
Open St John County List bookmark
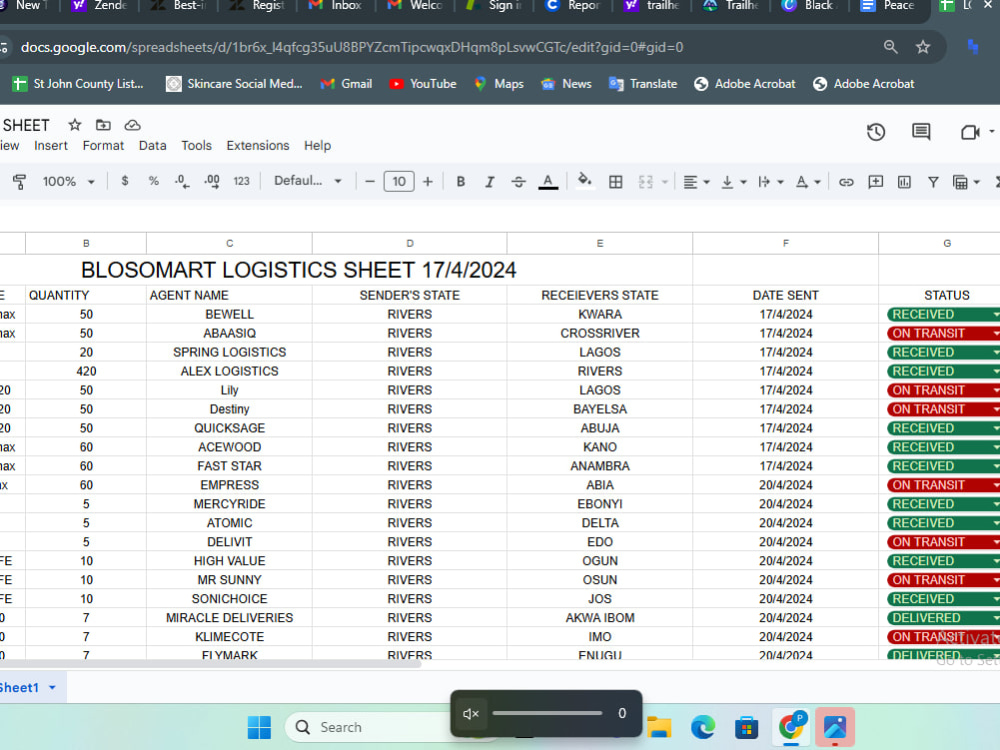pos(78,84)
